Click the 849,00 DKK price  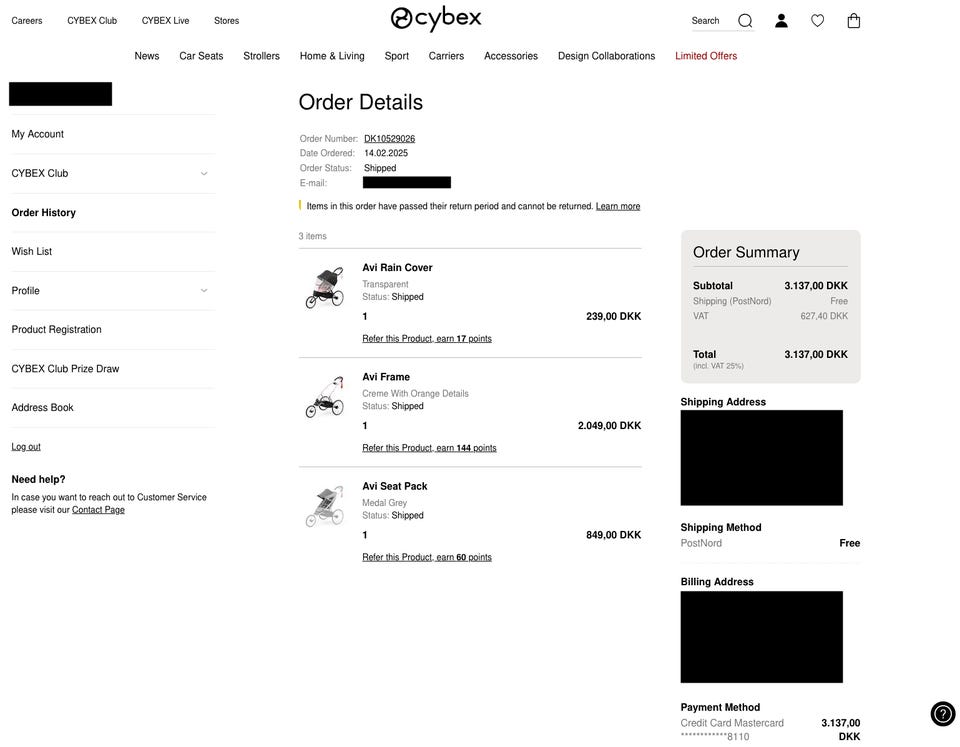[x=613, y=535]
